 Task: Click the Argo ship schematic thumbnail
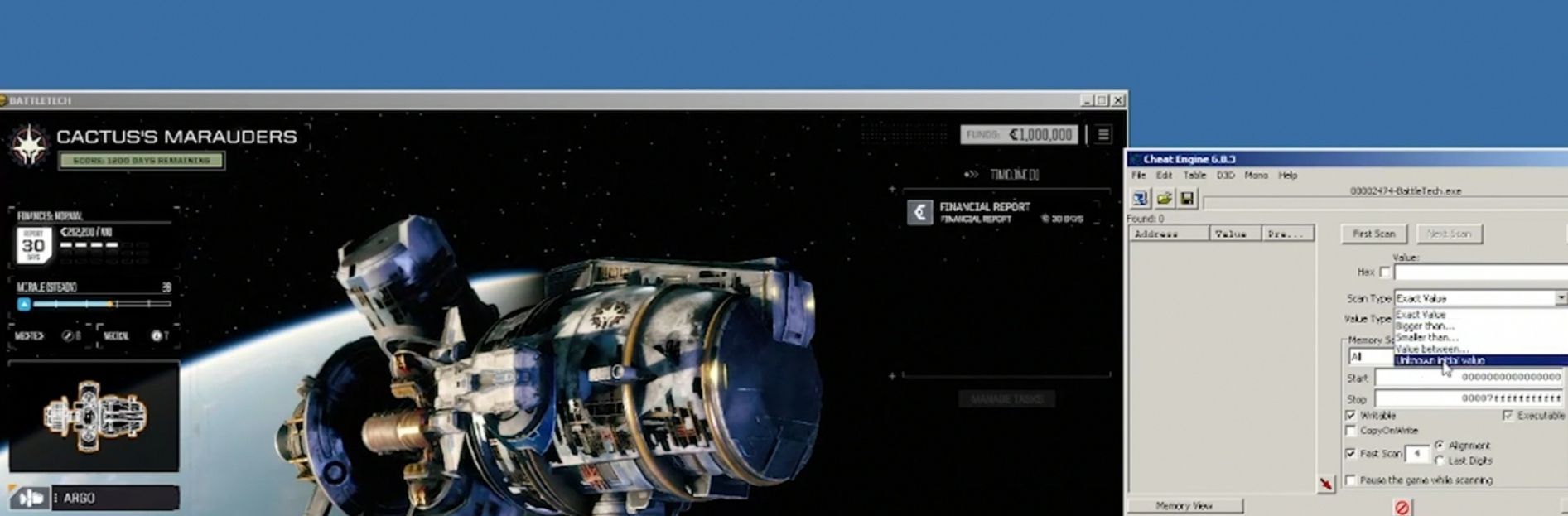pyautogui.click(x=94, y=416)
